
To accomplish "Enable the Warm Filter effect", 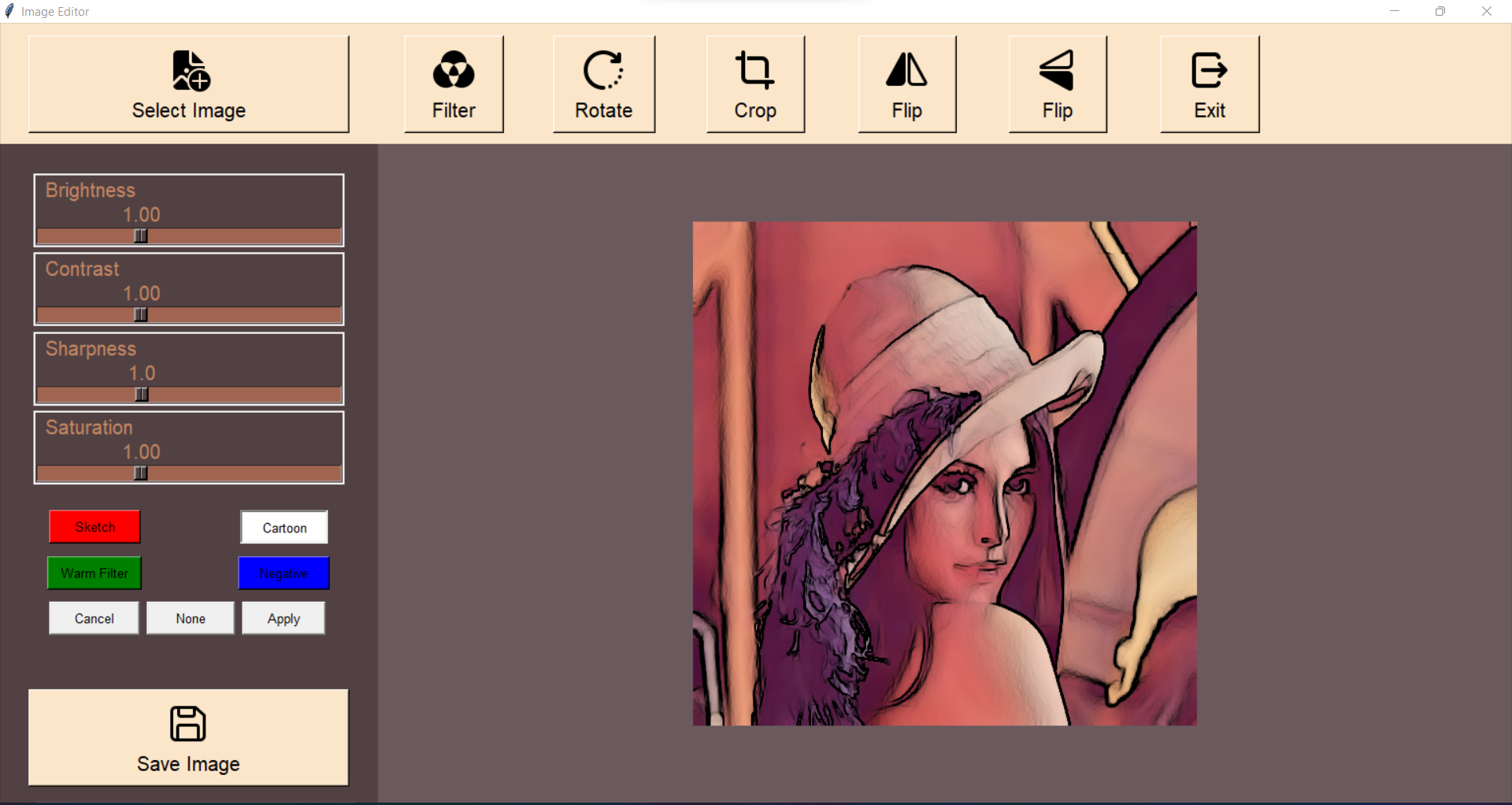I will [94, 573].
